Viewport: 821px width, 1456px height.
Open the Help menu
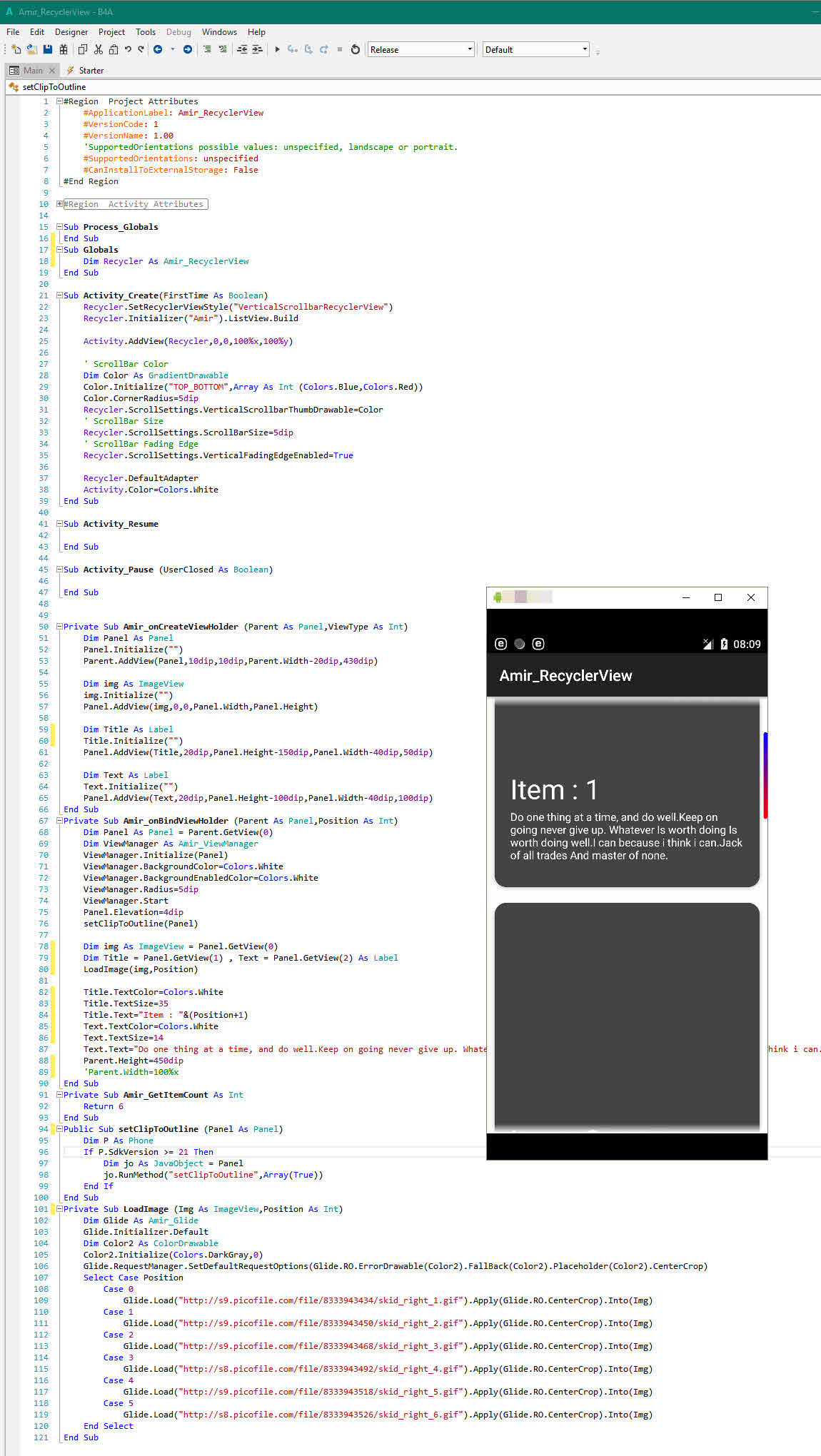(x=256, y=32)
